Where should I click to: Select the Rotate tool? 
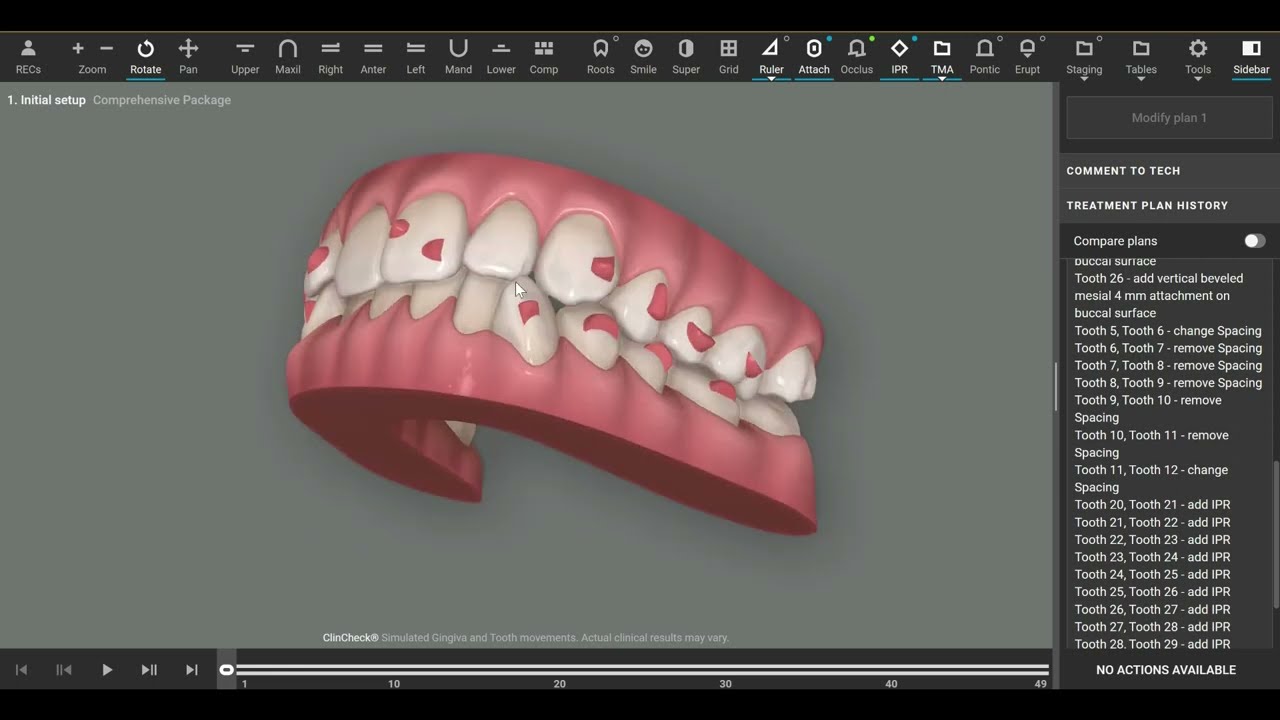(145, 57)
